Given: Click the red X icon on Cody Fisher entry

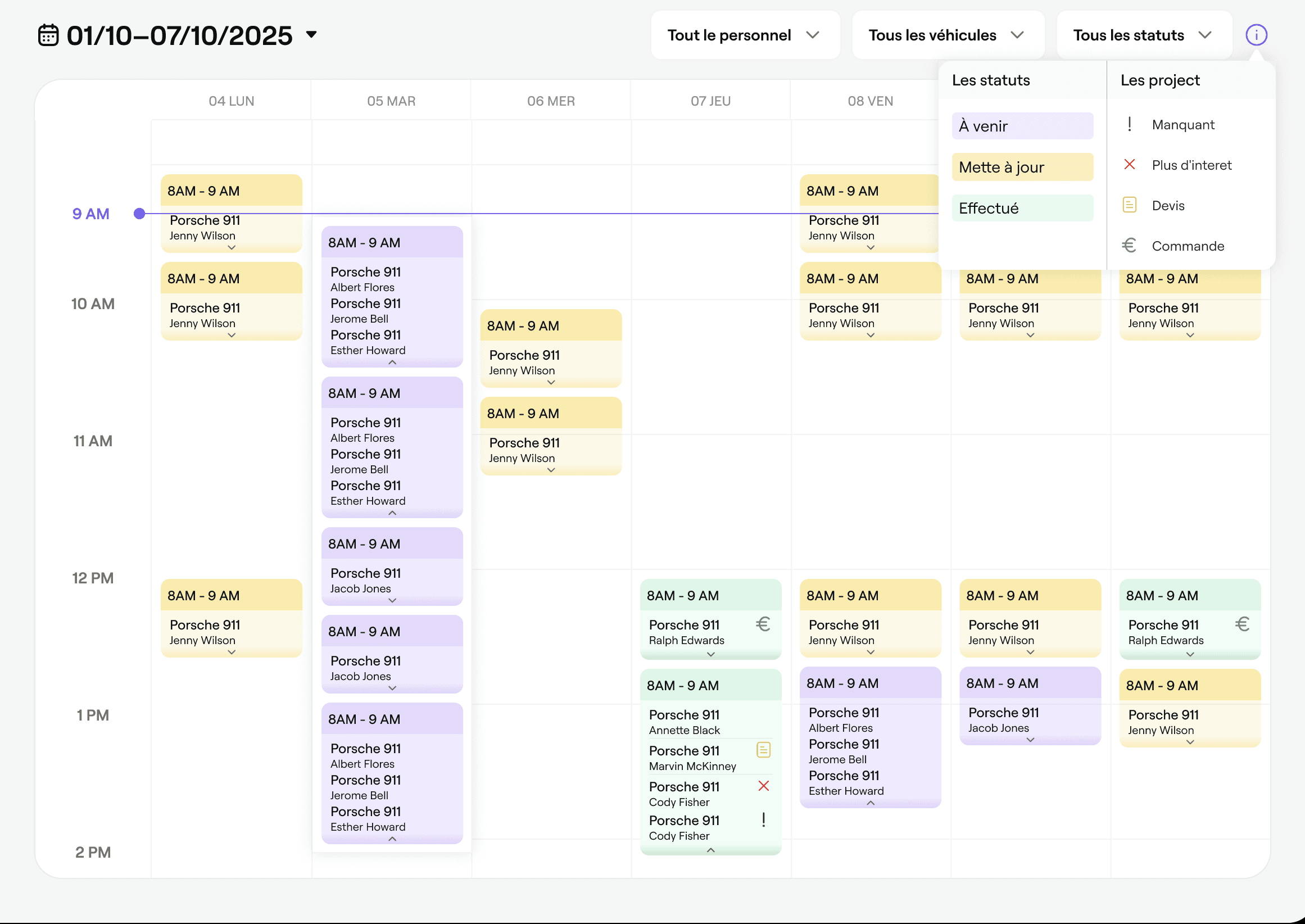Looking at the screenshot, I should pyautogui.click(x=763, y=786).
